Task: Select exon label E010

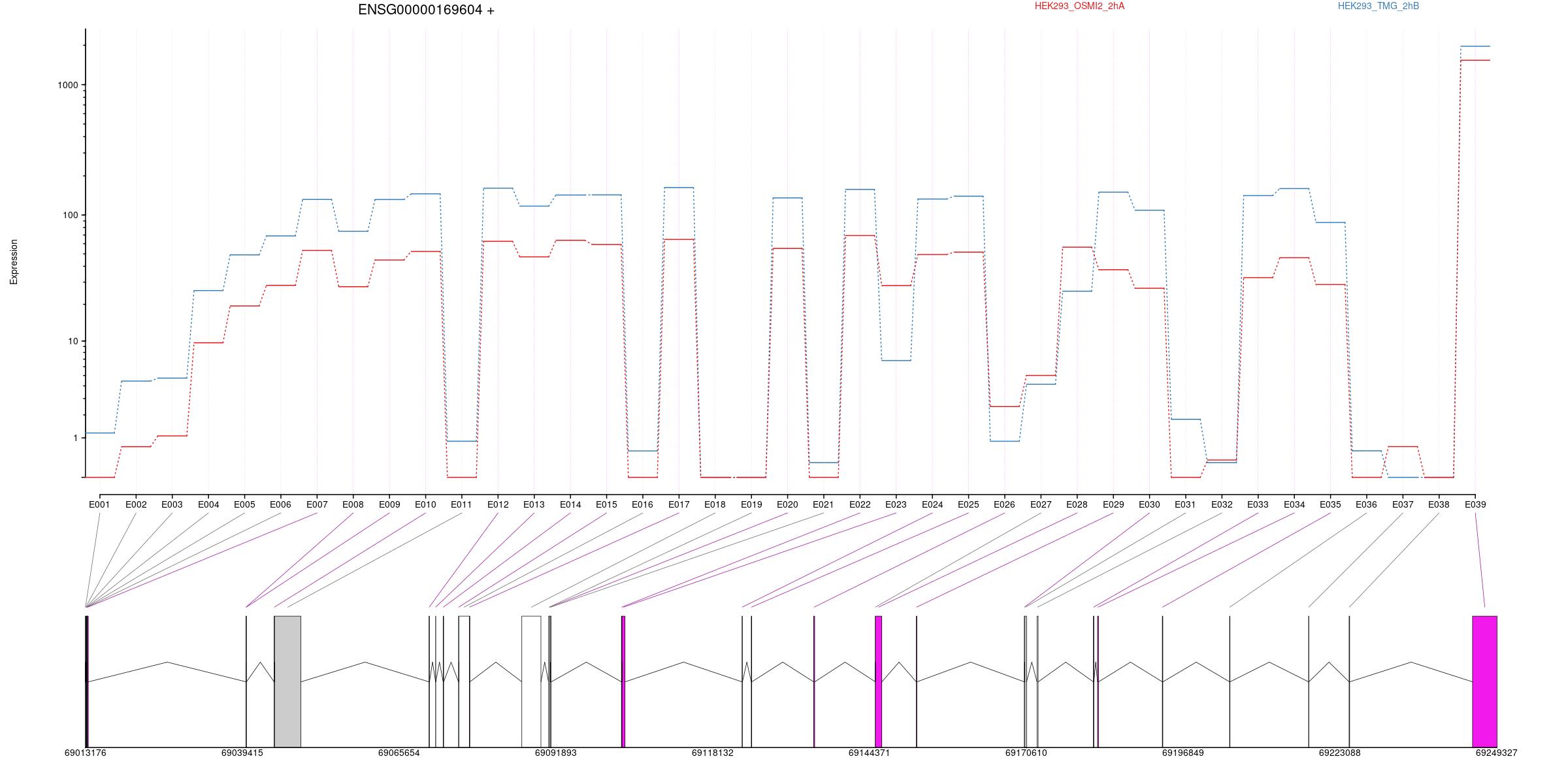Action: tap(425, 504)
